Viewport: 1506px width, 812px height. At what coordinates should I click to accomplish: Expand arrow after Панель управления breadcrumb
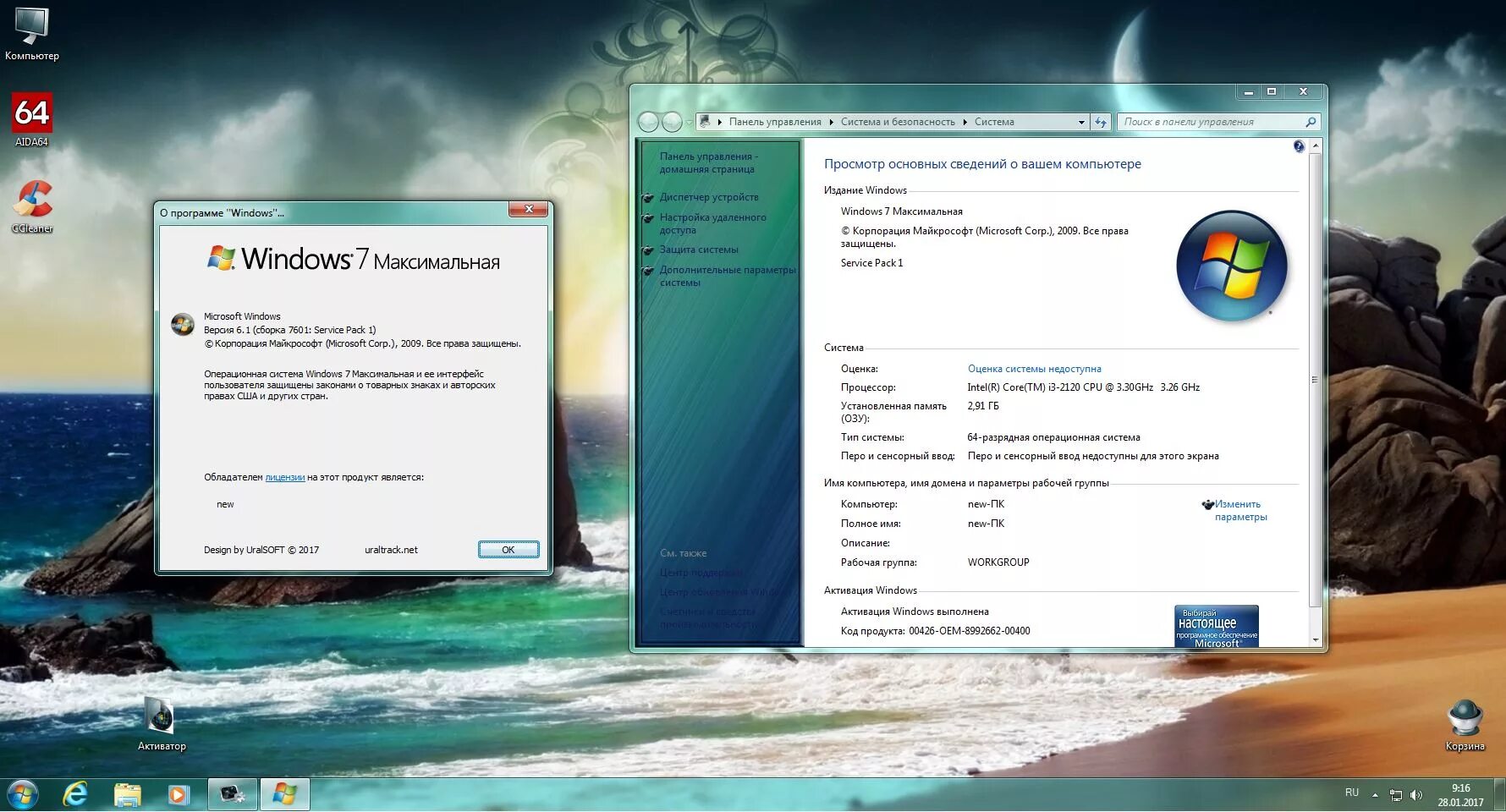[831, 122]
